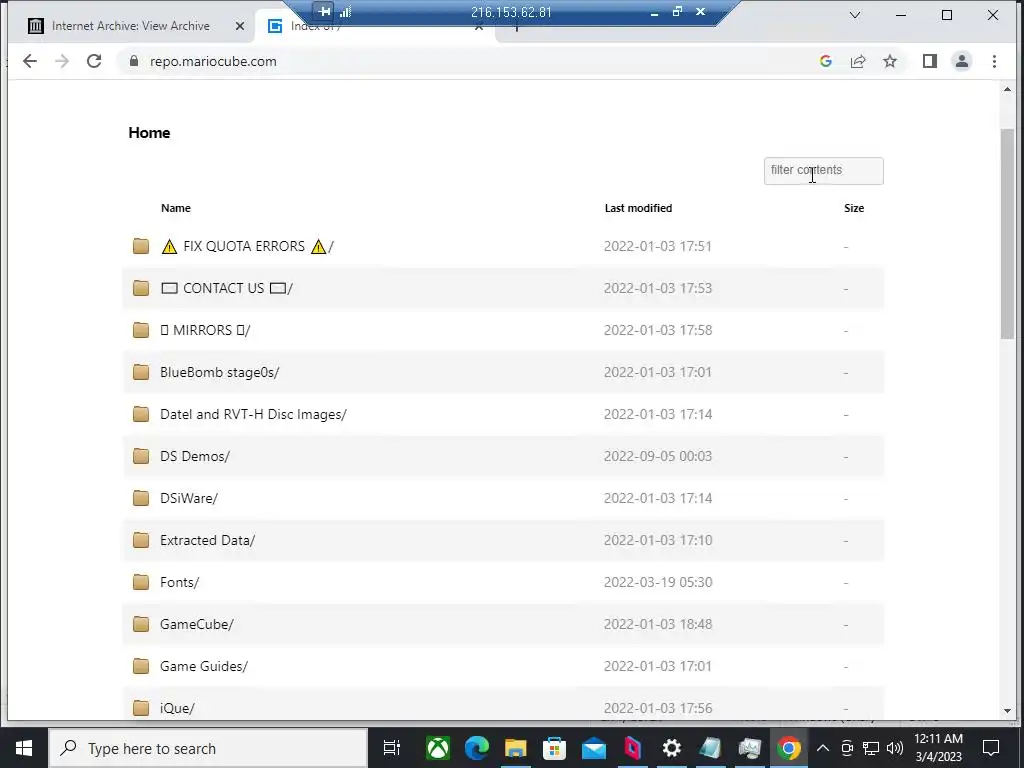Open the DS Demos/ link
The width and height of the screenshot is (1024, 768).
coord(195,456)
